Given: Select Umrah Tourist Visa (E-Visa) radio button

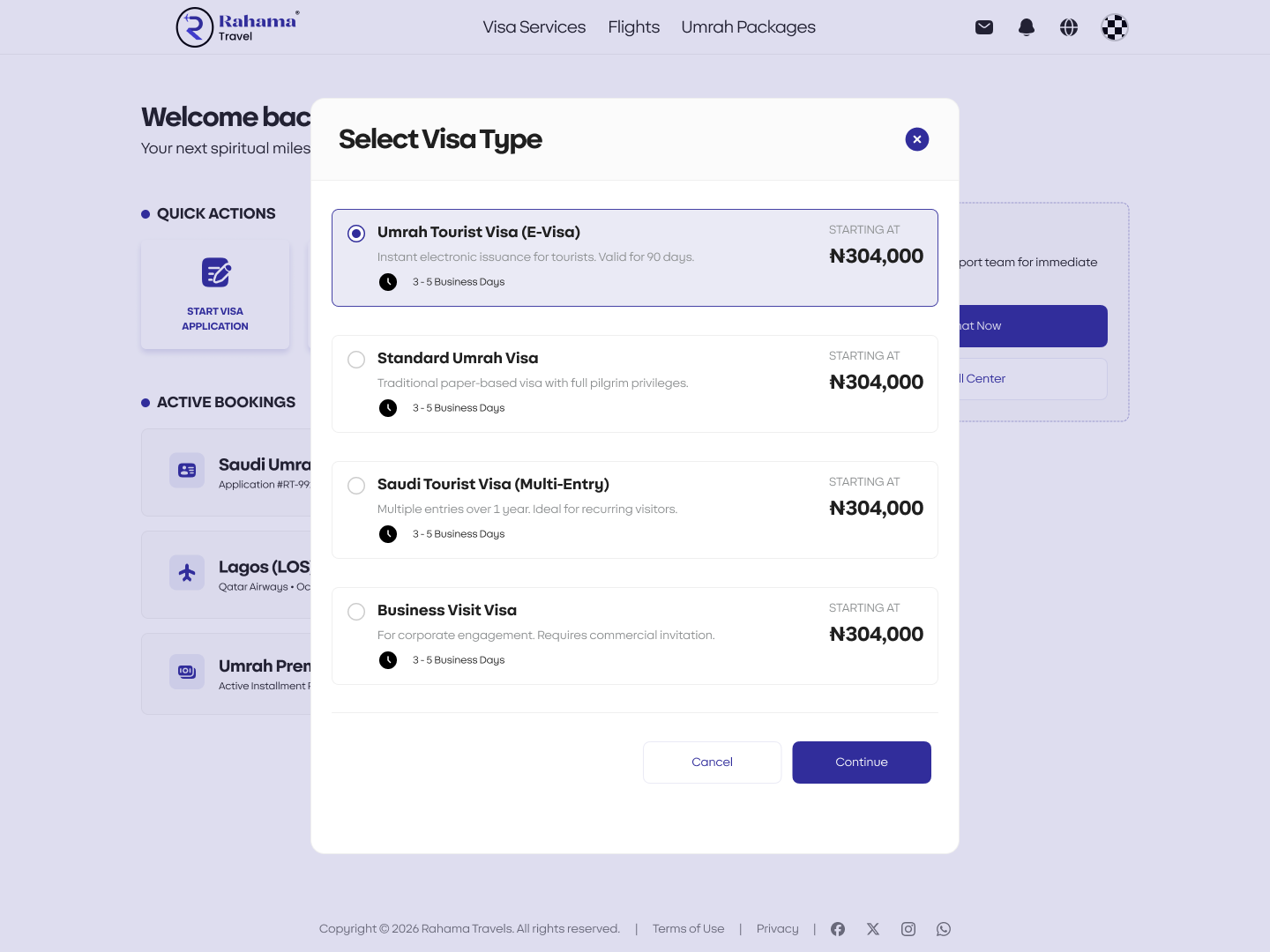Looking at the screenshot, I should point(356,234).
